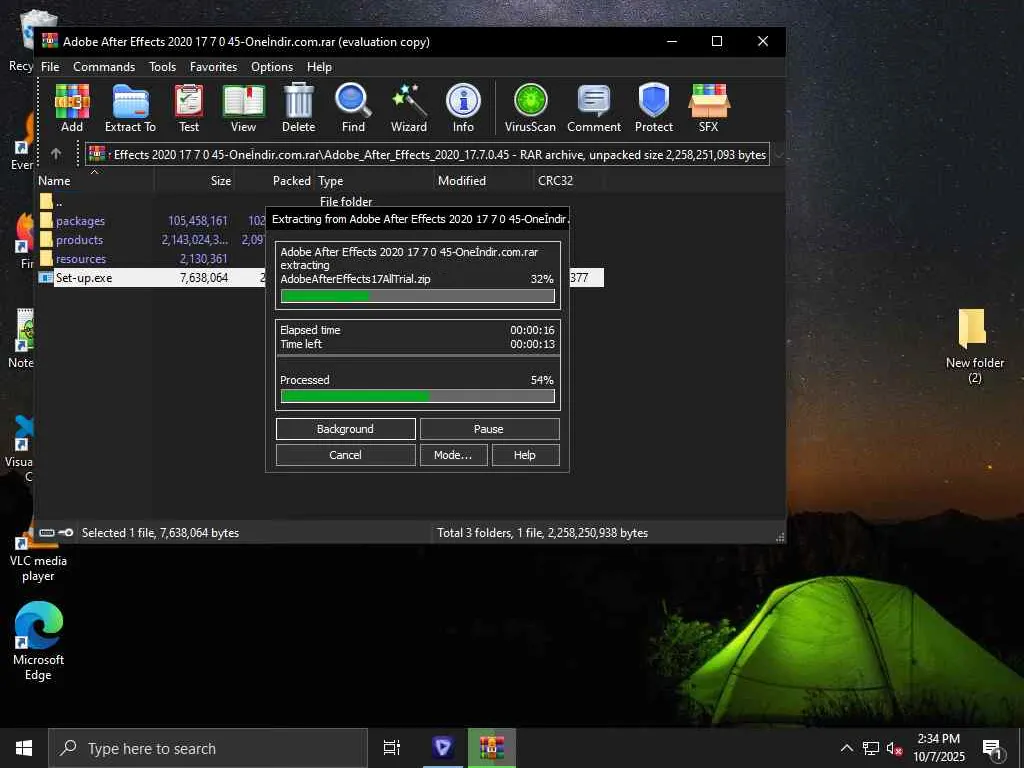The image size is (1024, 768).
Task: Open Microsoft Edge desktop shortcut
Action: tap(39, 641)
